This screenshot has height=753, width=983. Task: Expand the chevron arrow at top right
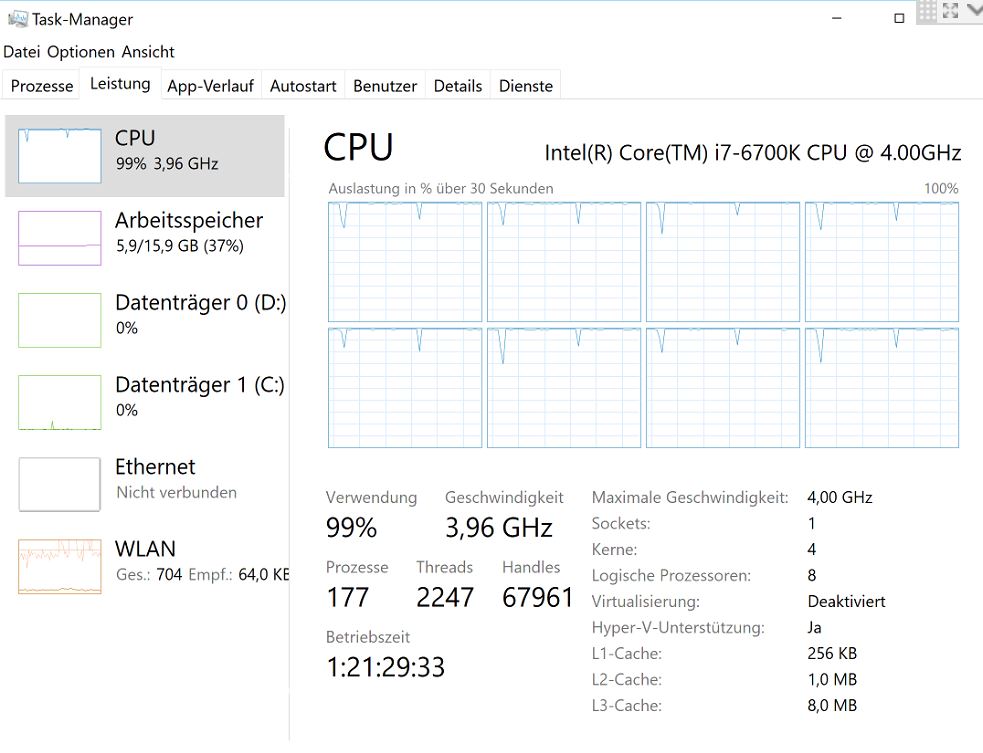pyautogui.click(x=974, y=11)
